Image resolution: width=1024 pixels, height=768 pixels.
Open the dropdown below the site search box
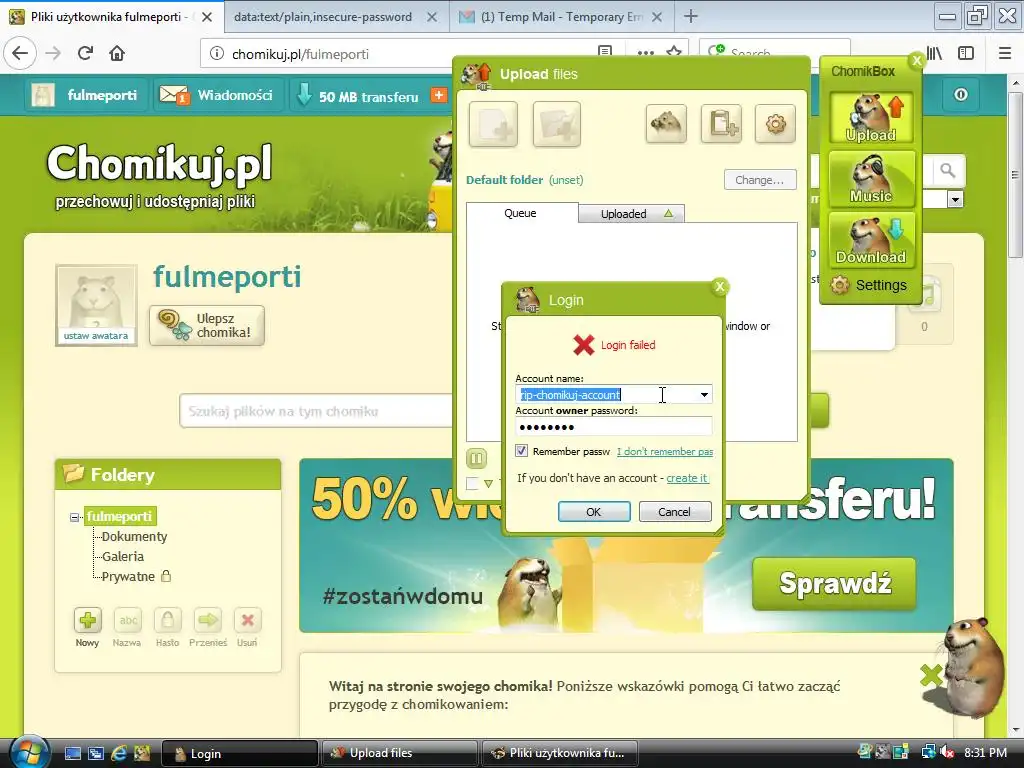tap(955, 200)
